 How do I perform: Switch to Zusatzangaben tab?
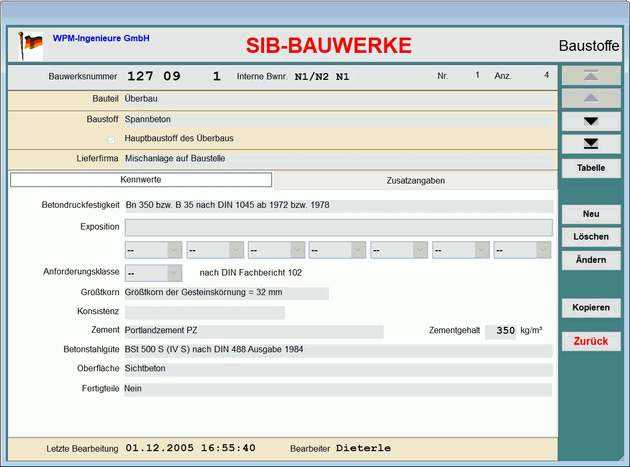coord(415,180)
